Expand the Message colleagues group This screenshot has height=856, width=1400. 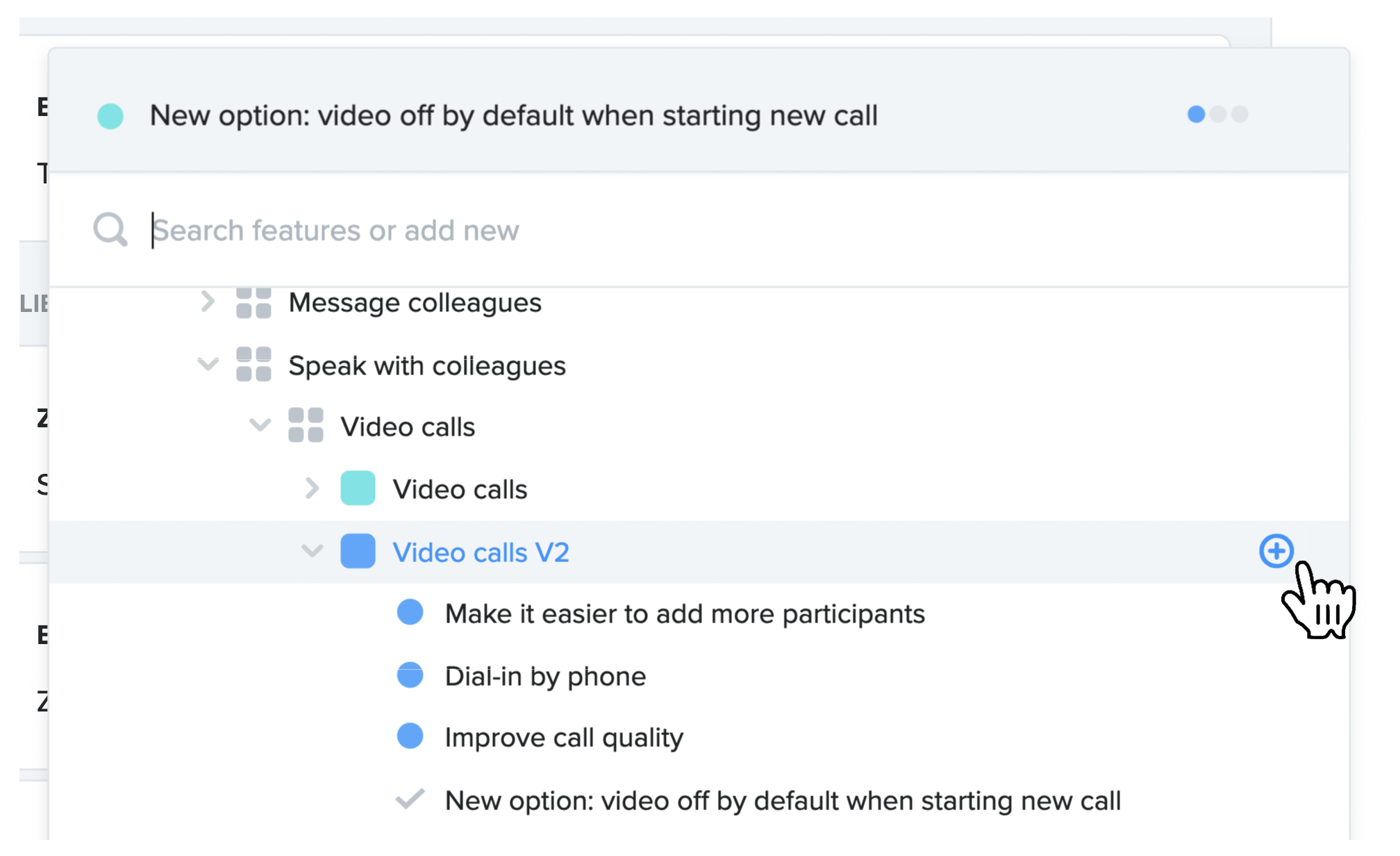[207, 302]
